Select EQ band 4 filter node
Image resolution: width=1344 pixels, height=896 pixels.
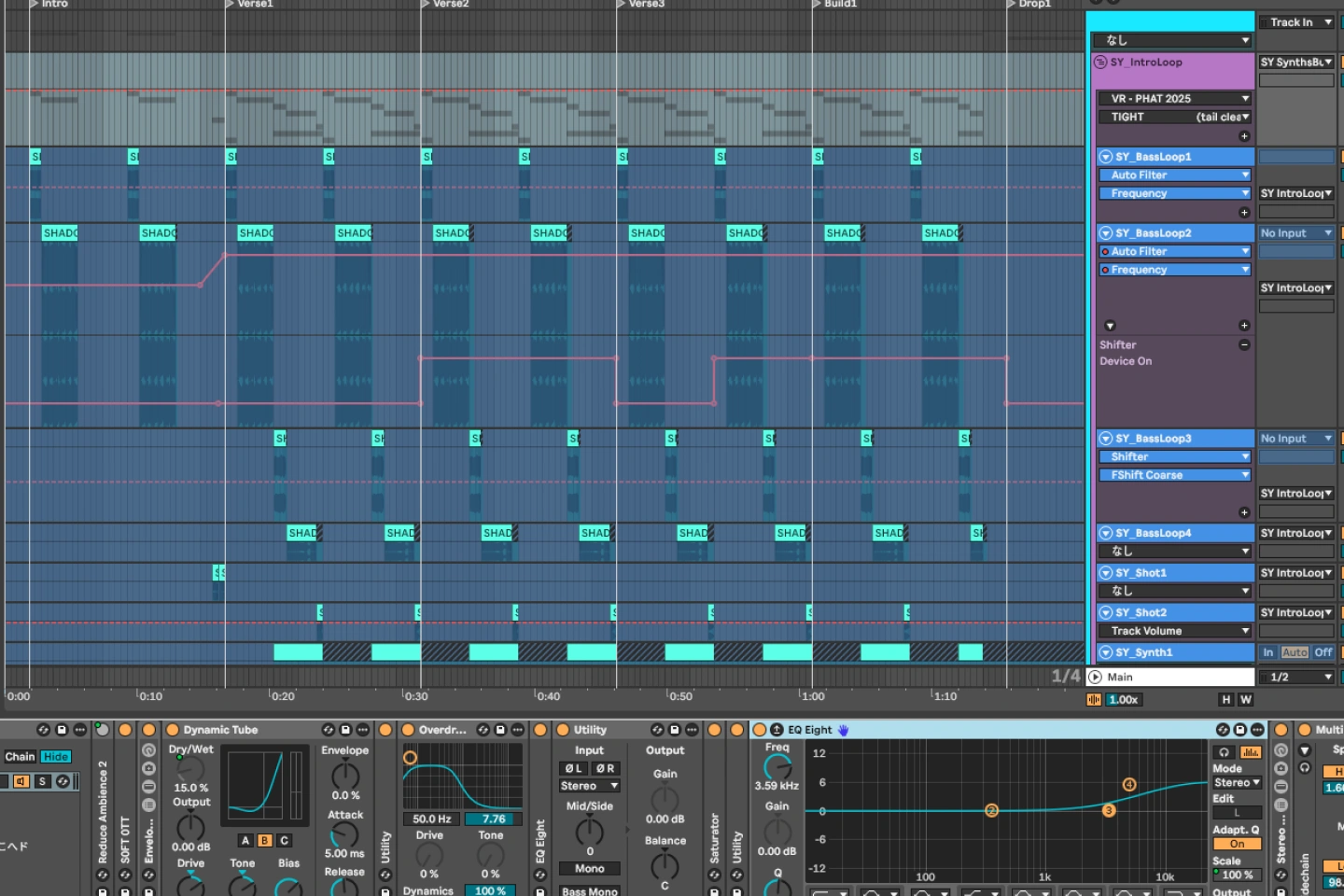point(1129,784)
